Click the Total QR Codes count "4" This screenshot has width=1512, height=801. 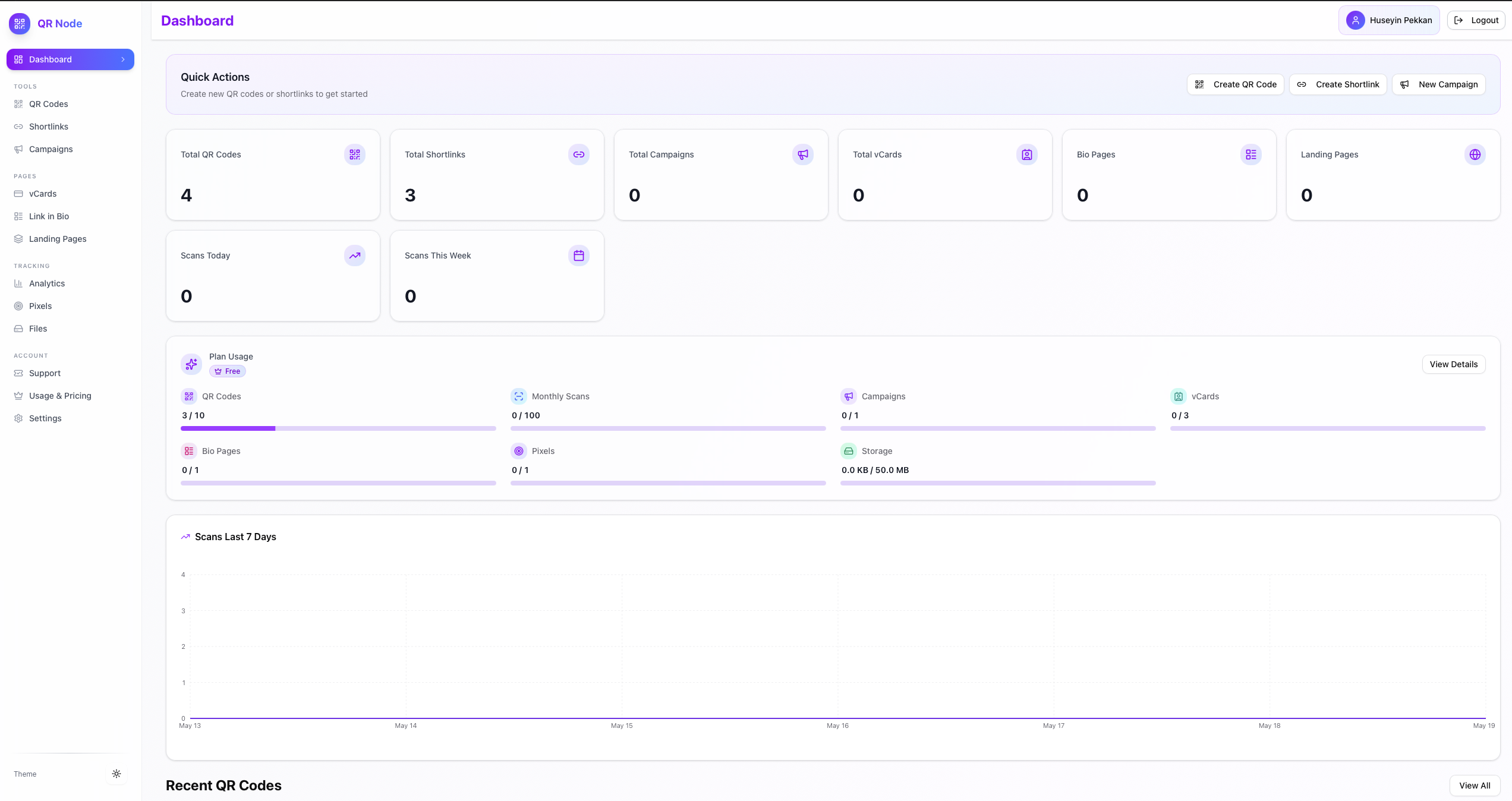pyautogui.click(x=187, y=195)
